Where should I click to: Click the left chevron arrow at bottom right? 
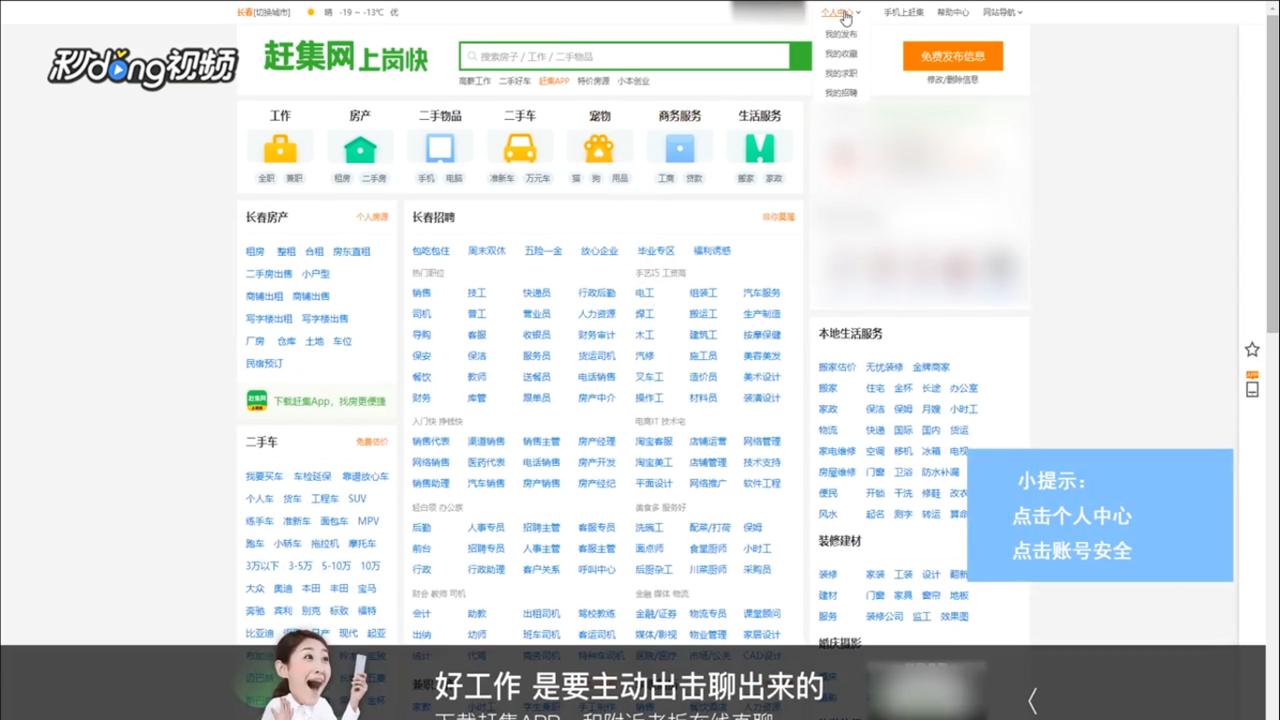point(1033,700)
